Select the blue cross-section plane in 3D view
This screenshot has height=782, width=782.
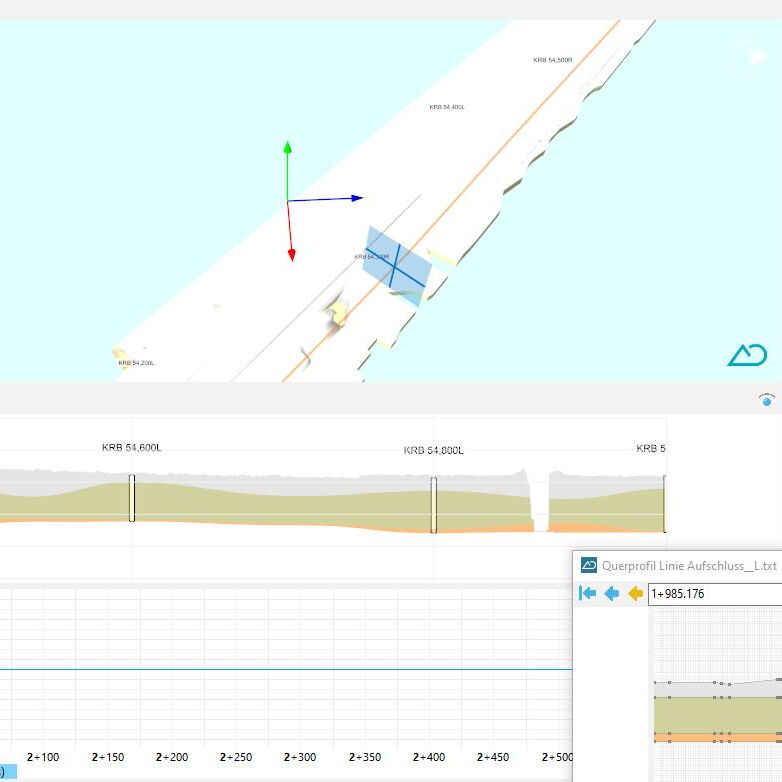pyautogui.click(x=397, y=265)
